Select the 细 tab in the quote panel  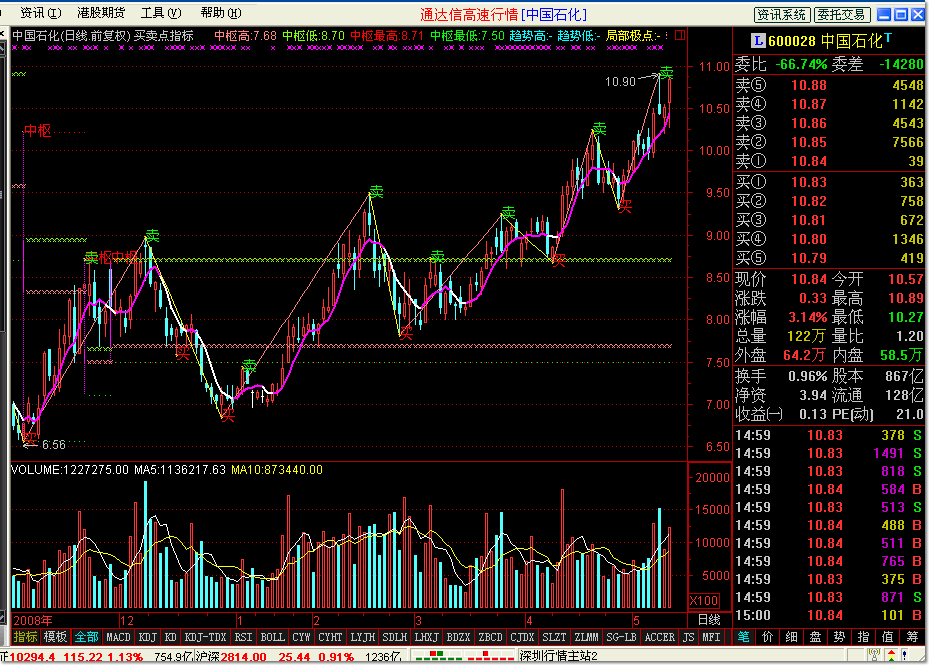click(x=792, y=637)
